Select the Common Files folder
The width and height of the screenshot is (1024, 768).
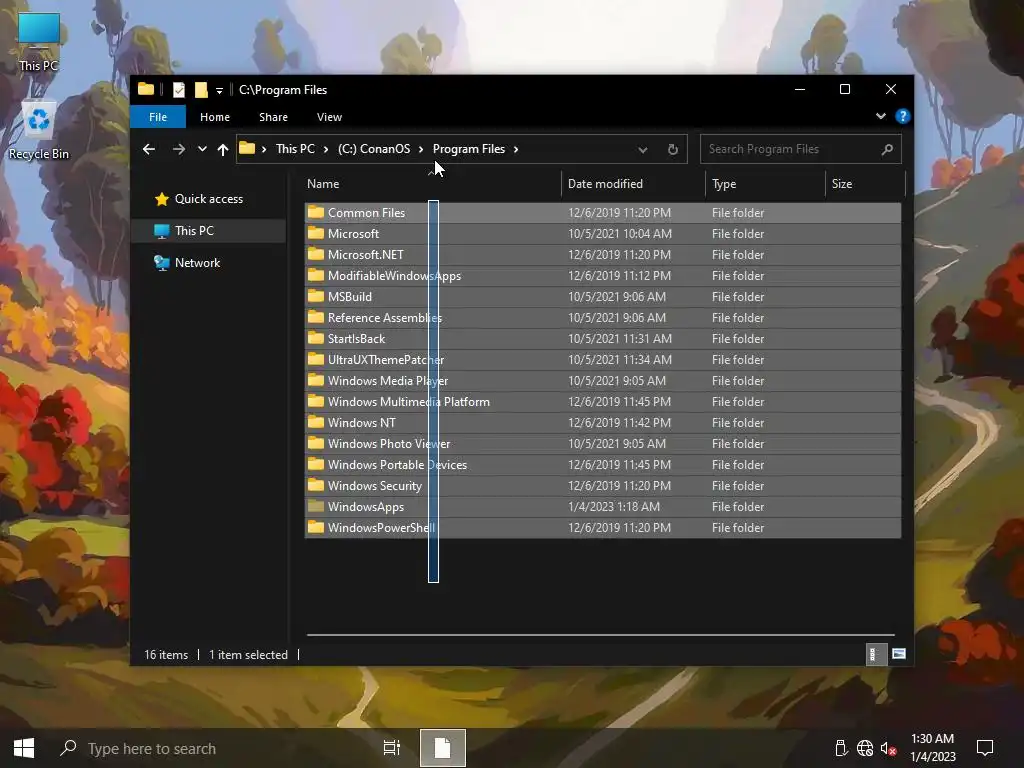coord(603,213)
